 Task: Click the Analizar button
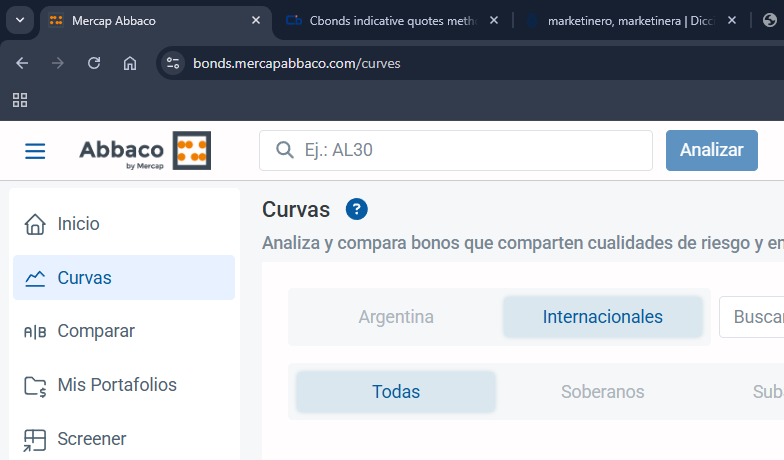(x=712, y=150)
